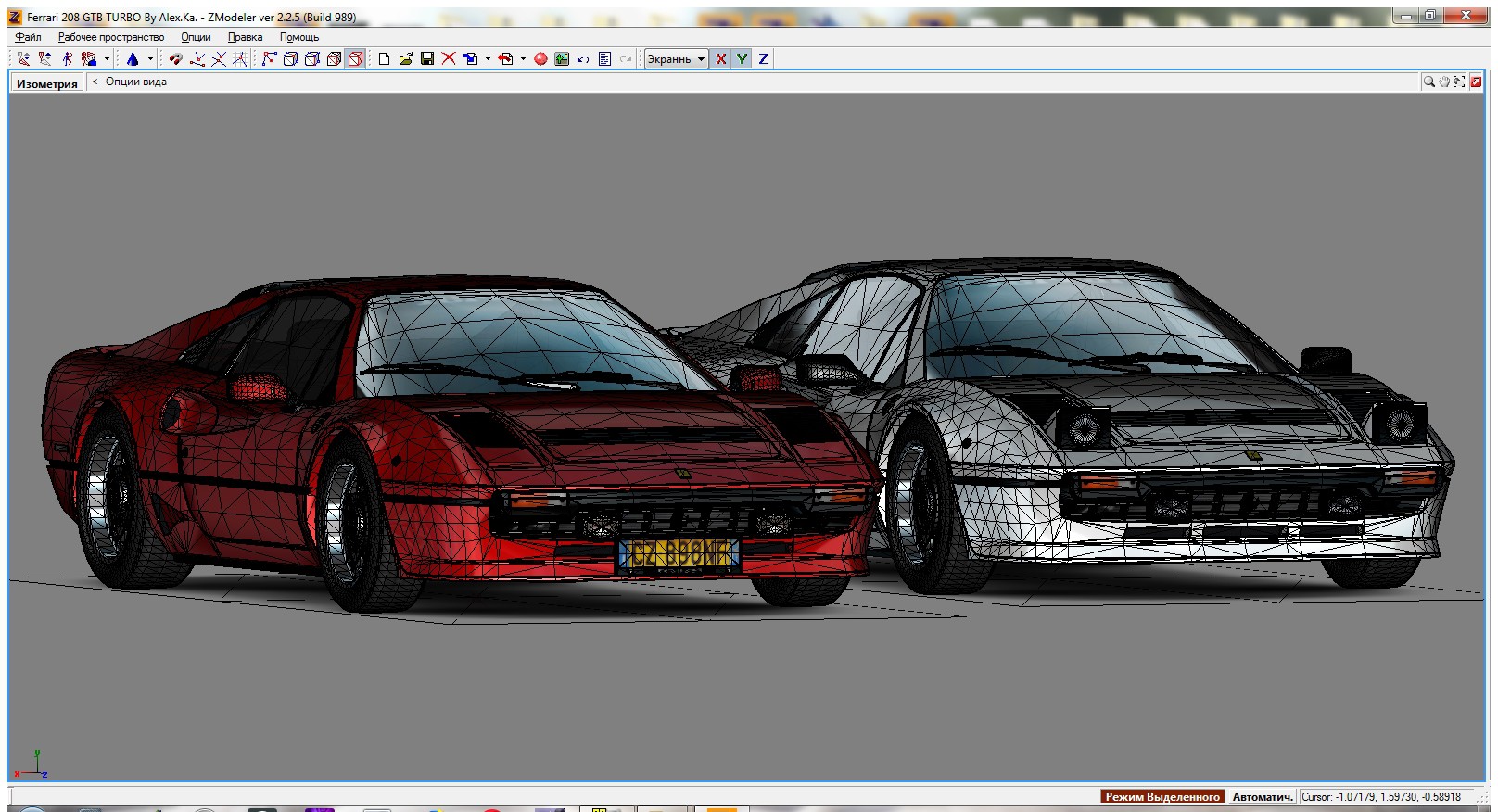Select the pan hand tool in viewport
The width and height of the screenshot is (1498, 812).
[1444, 82]
